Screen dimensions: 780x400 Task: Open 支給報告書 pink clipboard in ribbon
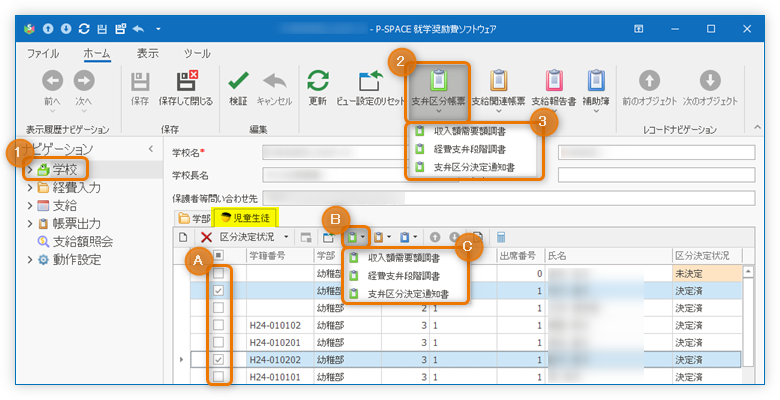(554, 81)
